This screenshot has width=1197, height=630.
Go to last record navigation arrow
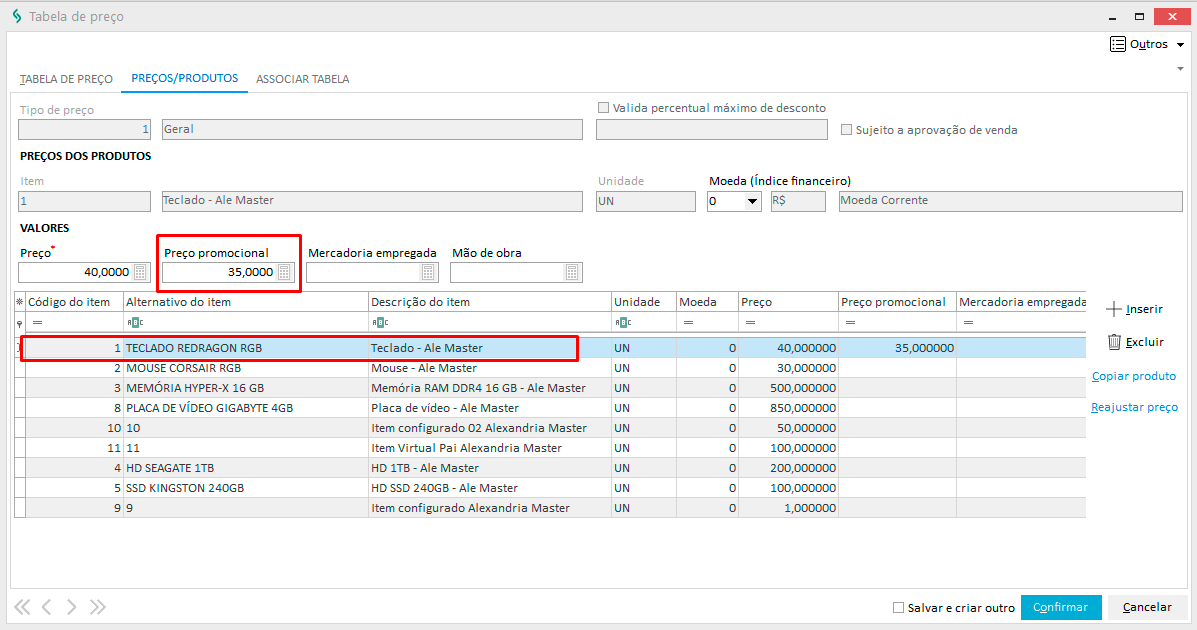coord(97,607)
